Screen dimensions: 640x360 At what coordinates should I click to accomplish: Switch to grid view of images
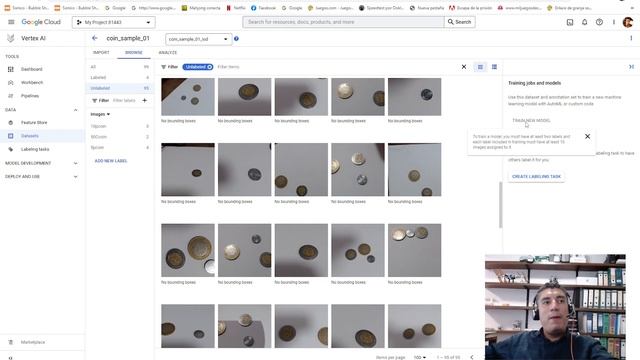(480, 67)
